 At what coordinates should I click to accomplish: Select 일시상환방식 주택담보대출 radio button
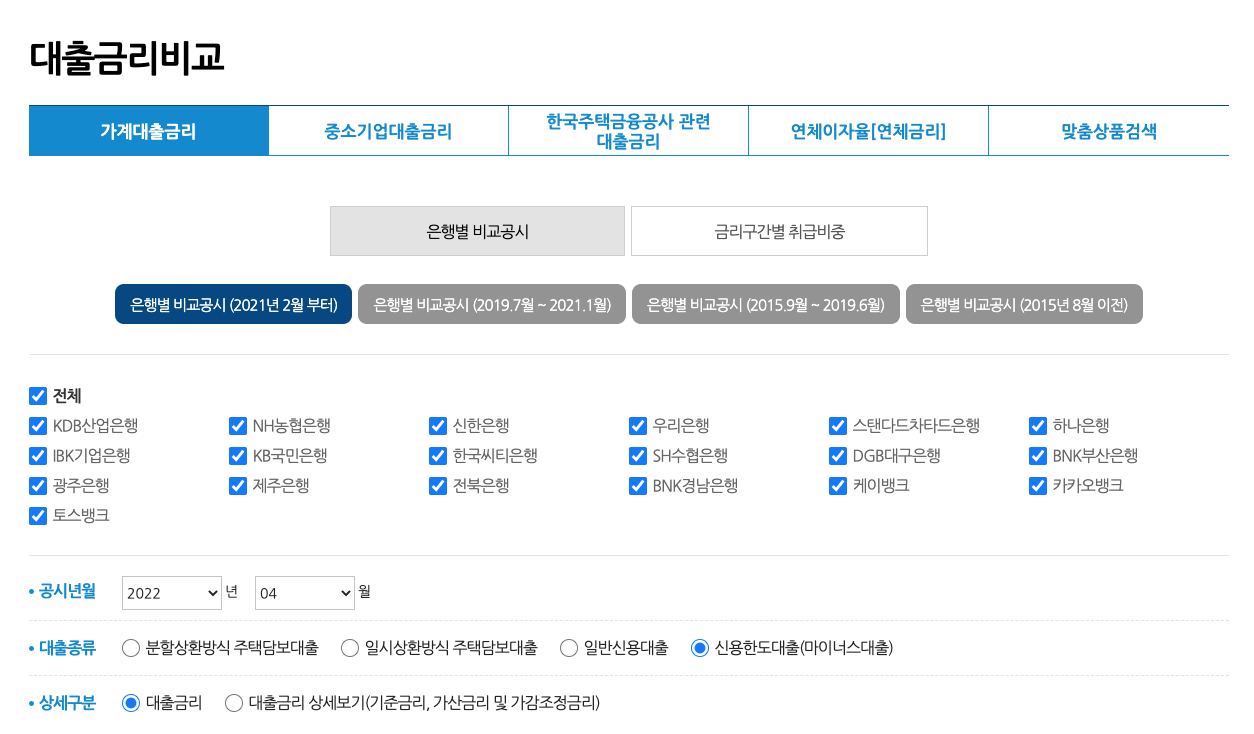point(350,648)
